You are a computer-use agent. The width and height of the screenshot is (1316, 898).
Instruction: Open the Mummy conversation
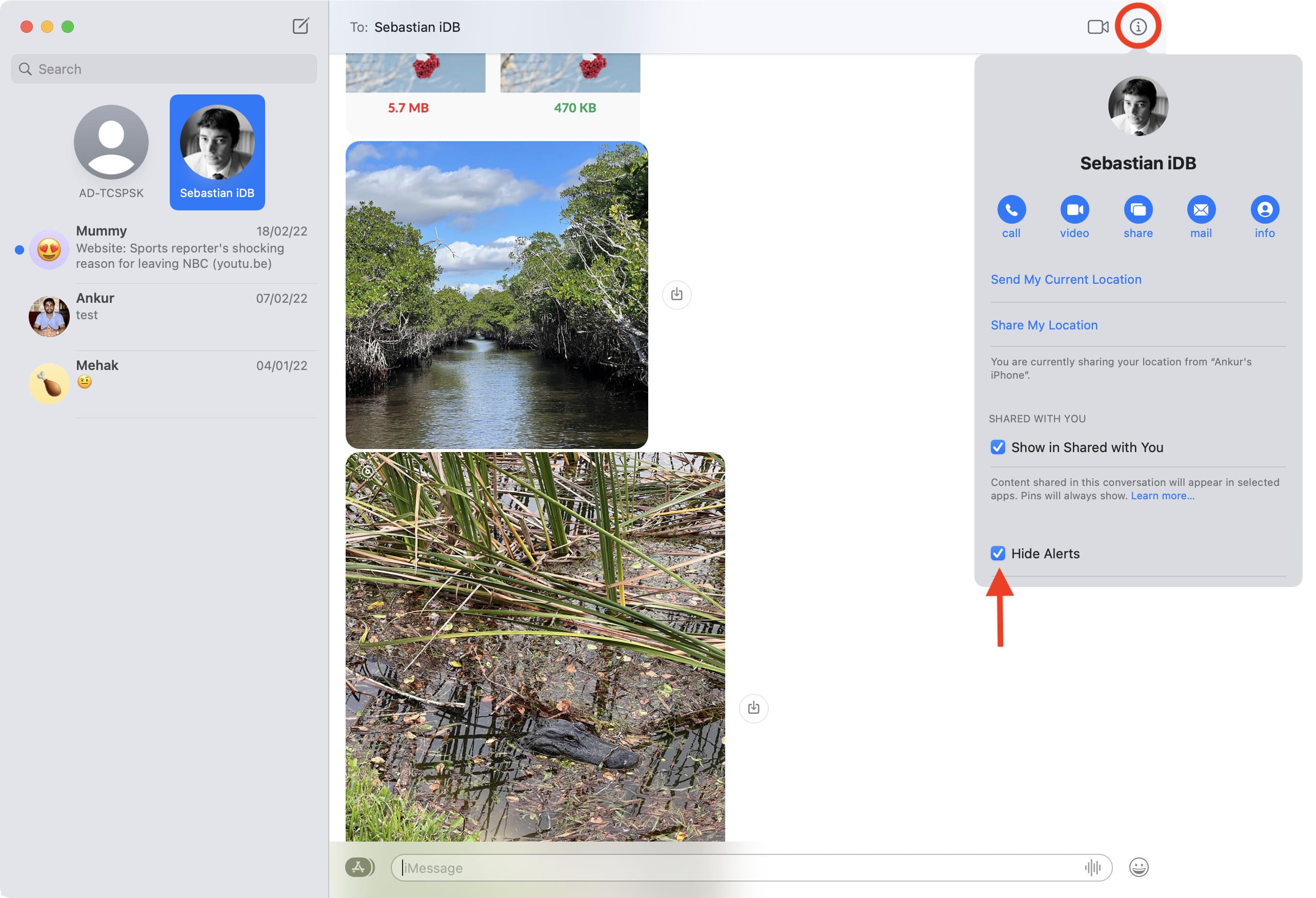pyautogui.click(x=170, y=246)
